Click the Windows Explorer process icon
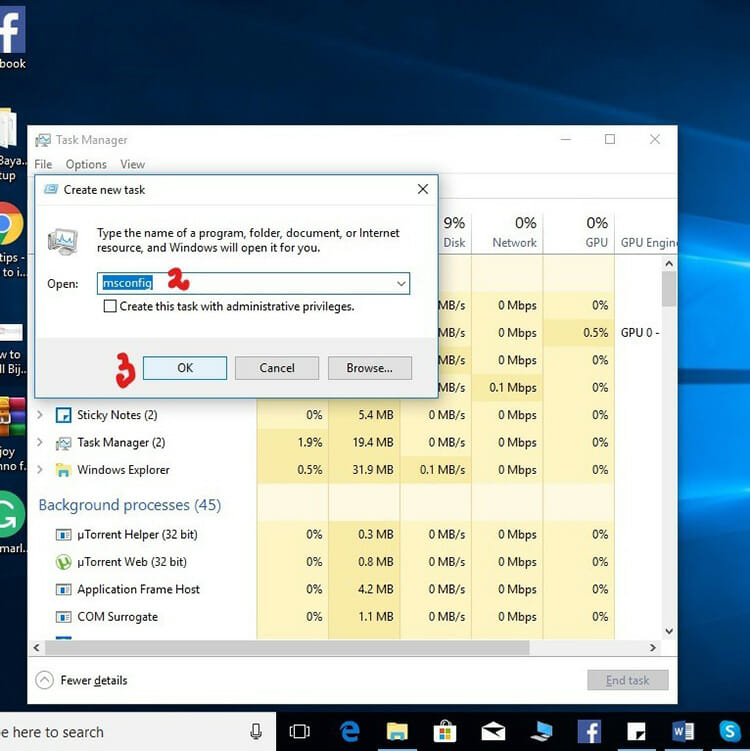Screen dimensions: 750x751 [x=63, y=470]
